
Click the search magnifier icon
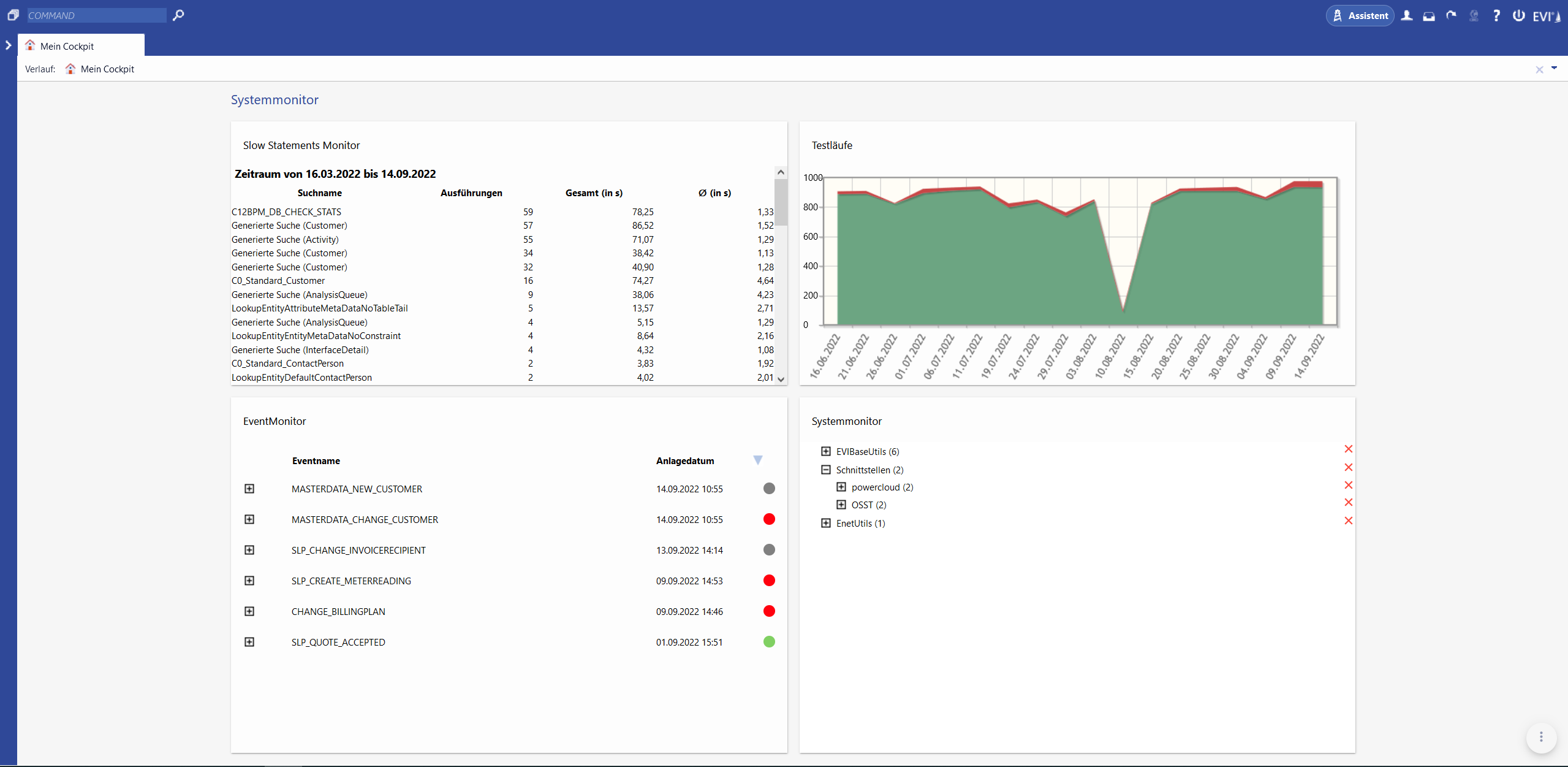178,15
